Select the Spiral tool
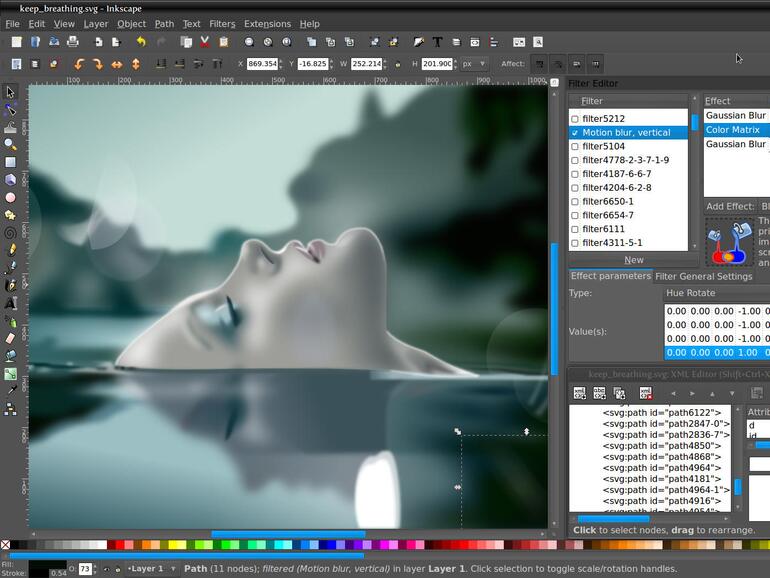 tap(11, 232)
